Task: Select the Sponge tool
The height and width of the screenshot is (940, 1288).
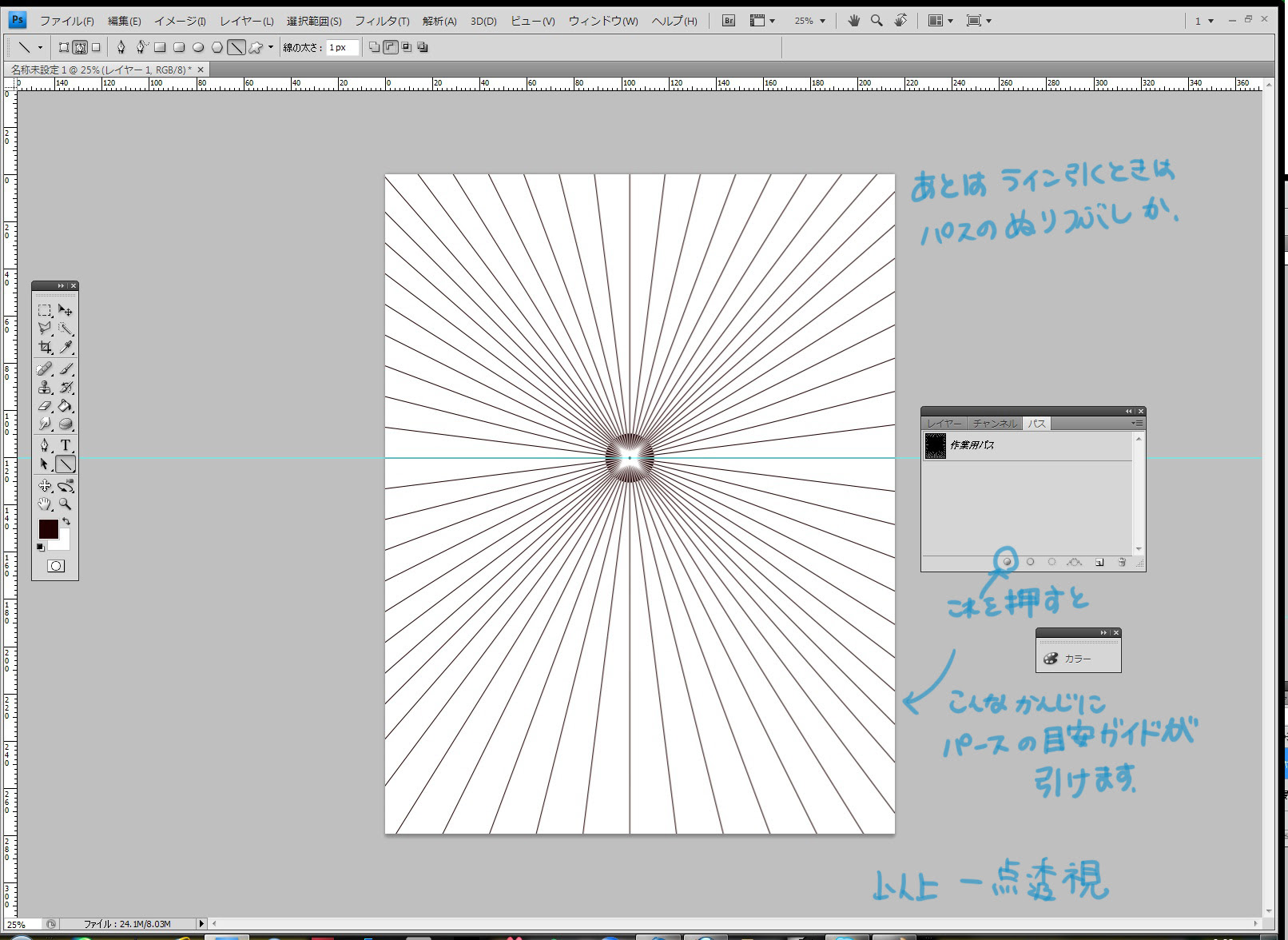Action: 66,424
